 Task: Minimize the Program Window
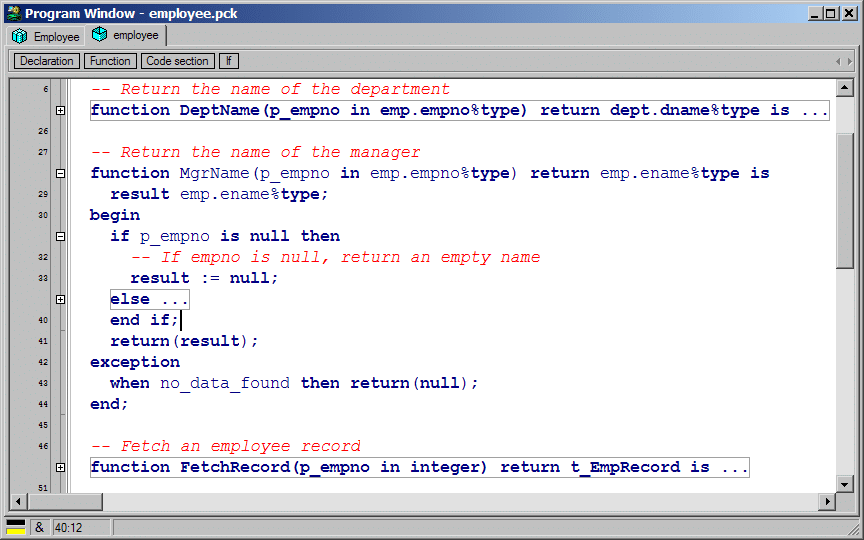coord(815,14)
